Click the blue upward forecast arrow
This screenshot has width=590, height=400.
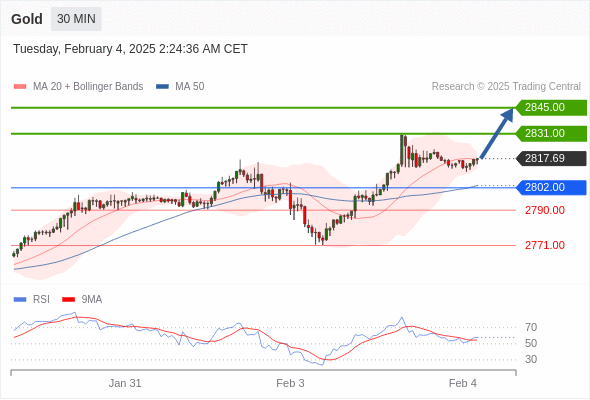pos(497,133)
